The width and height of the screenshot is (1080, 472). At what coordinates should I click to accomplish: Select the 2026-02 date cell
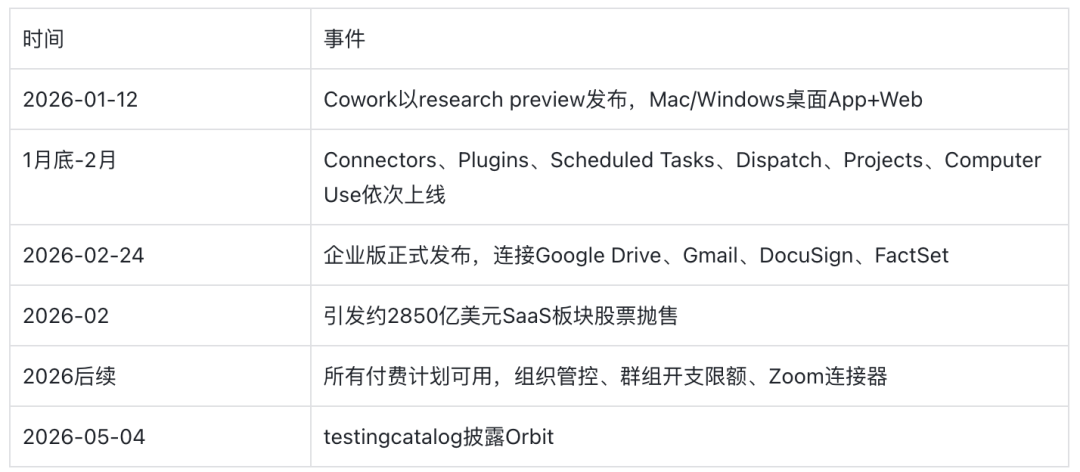[160, 316]
